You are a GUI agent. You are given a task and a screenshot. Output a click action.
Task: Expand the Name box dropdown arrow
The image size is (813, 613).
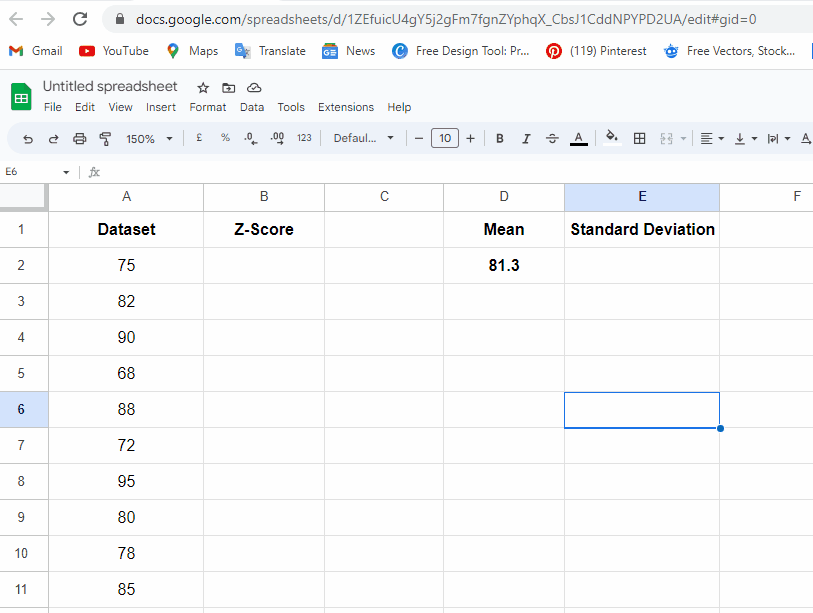pyautogui.click(x=66, y=172)
